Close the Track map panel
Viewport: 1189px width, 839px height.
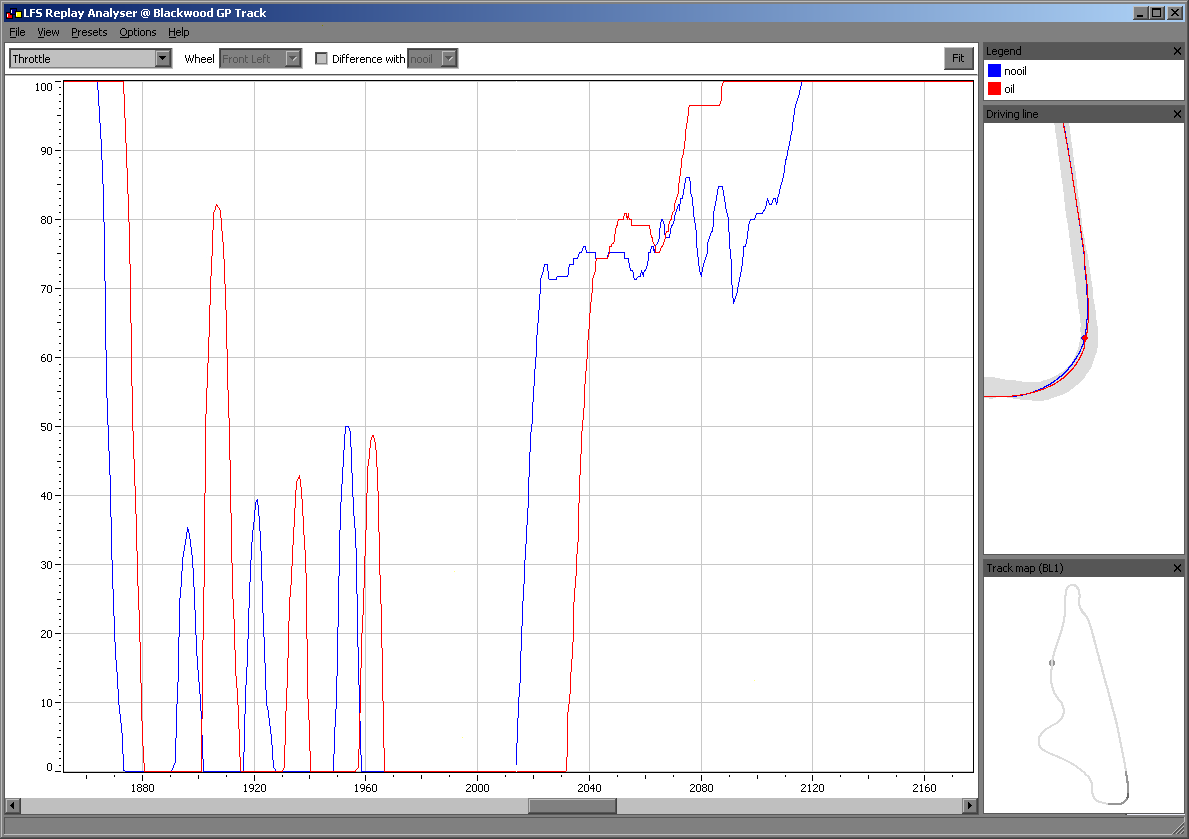coord(1177,567)
